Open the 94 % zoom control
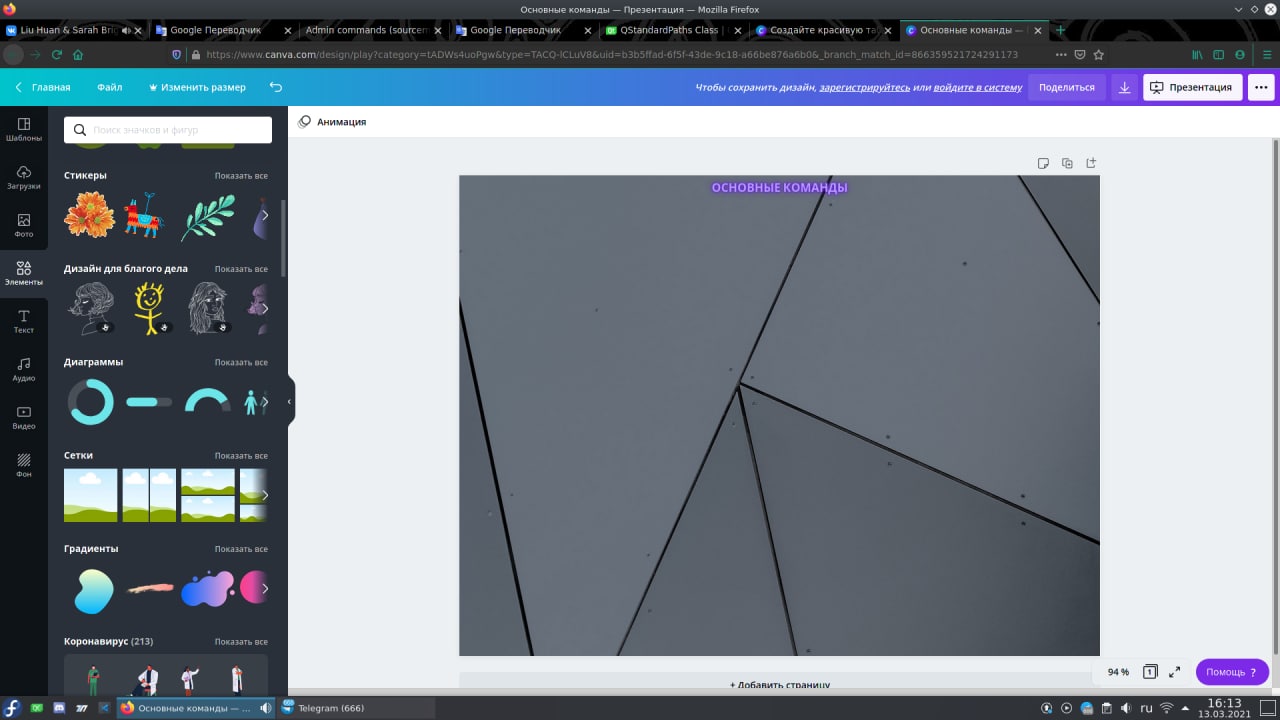Screen dimensions: 1280x720 pos(1118,672)
